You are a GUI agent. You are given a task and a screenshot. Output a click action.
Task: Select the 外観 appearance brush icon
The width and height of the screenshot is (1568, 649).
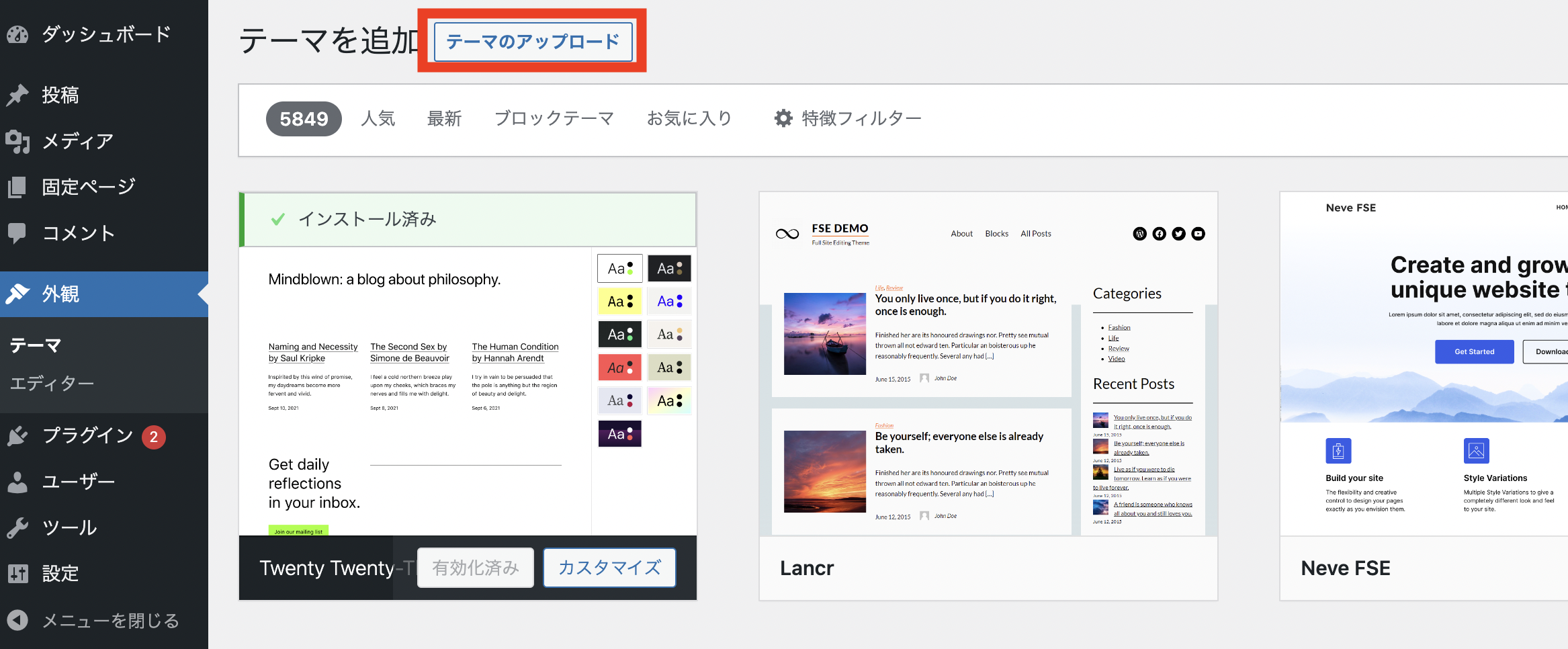[17, 294]
